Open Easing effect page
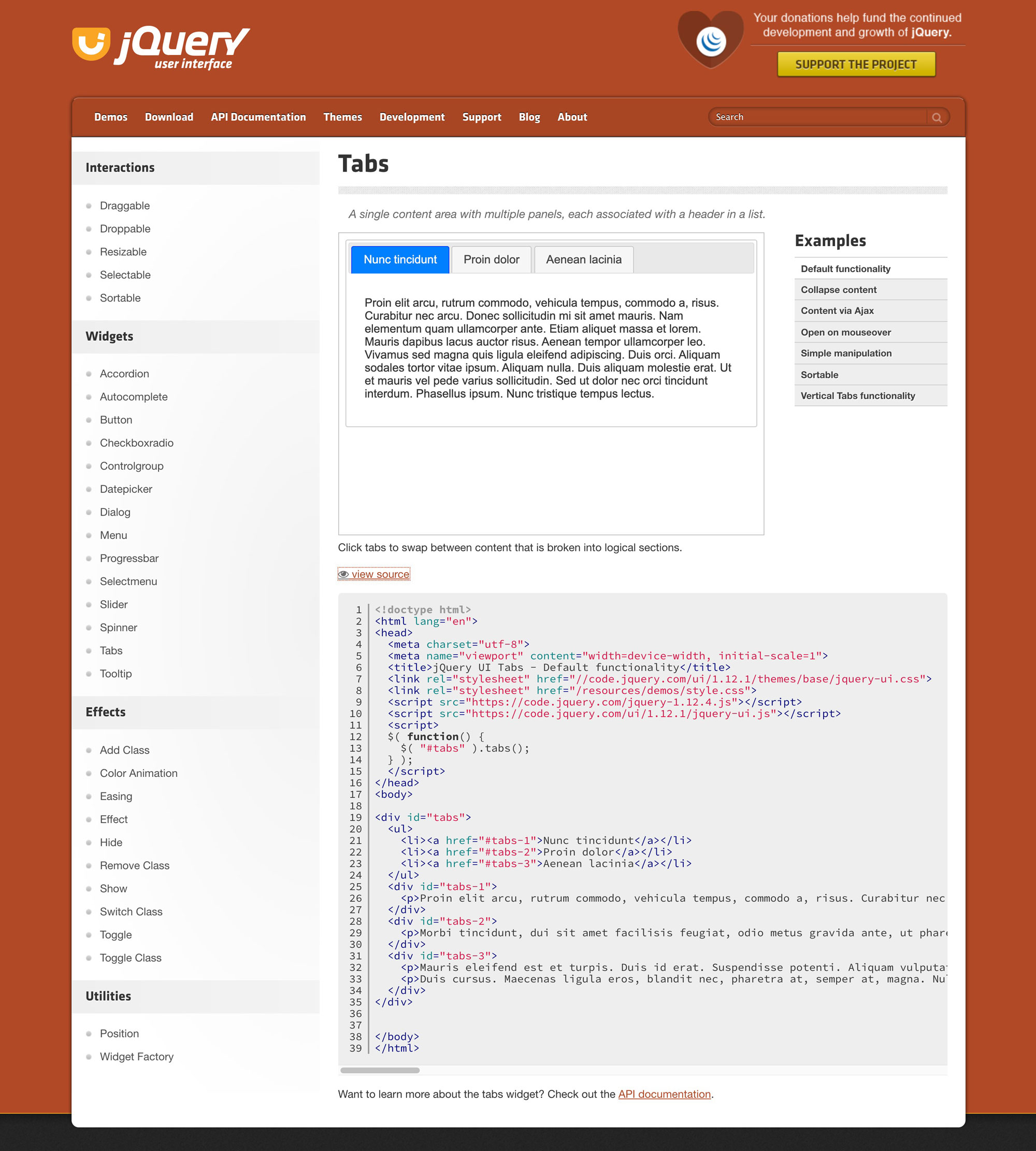 (x=116, y=796)
